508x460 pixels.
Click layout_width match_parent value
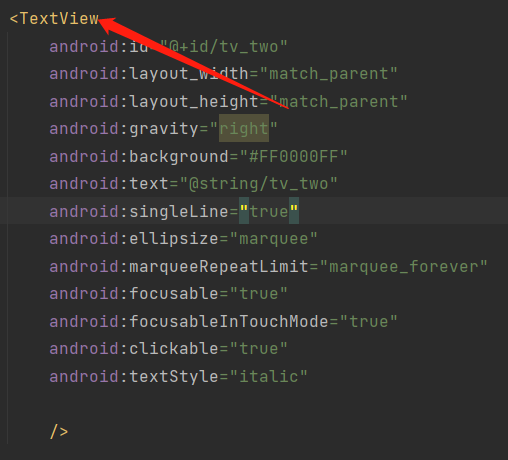point(329,74)
